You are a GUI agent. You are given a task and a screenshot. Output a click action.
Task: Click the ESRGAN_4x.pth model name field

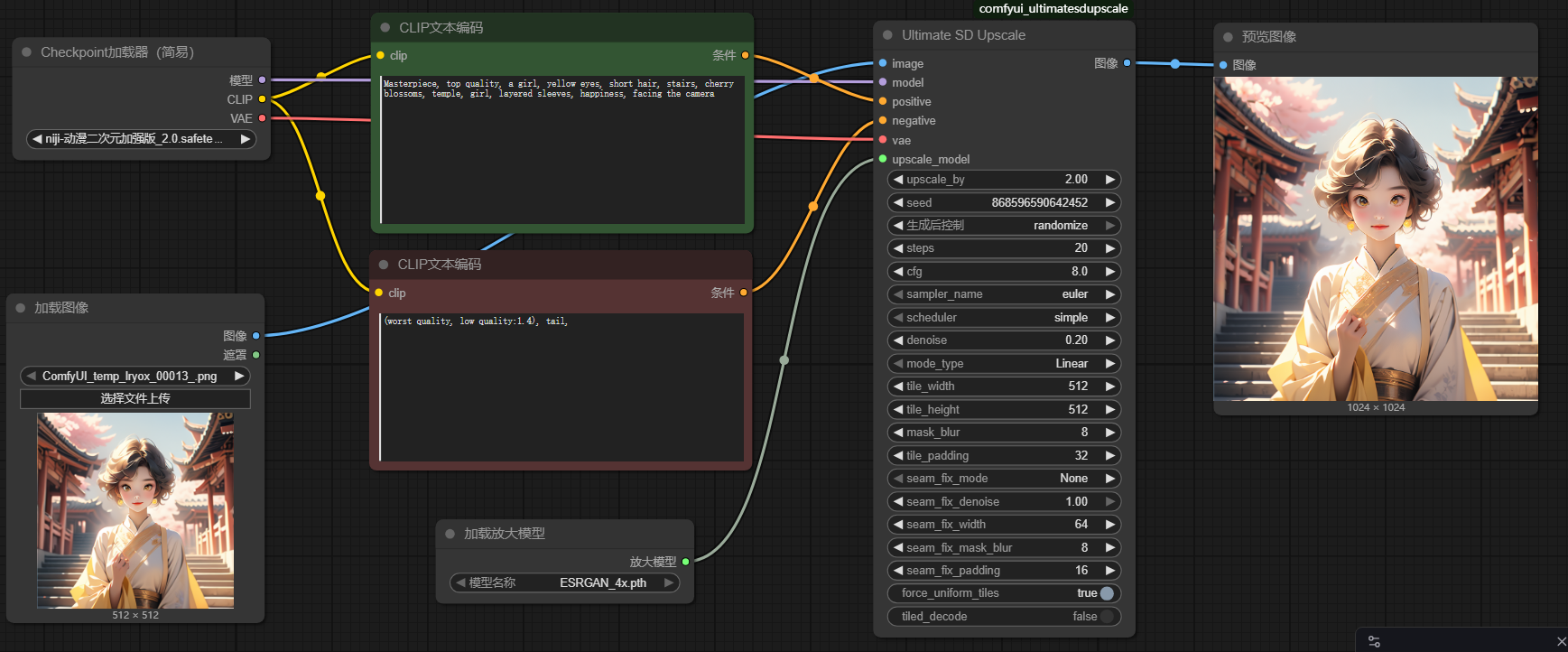click(x=565, y=583)
